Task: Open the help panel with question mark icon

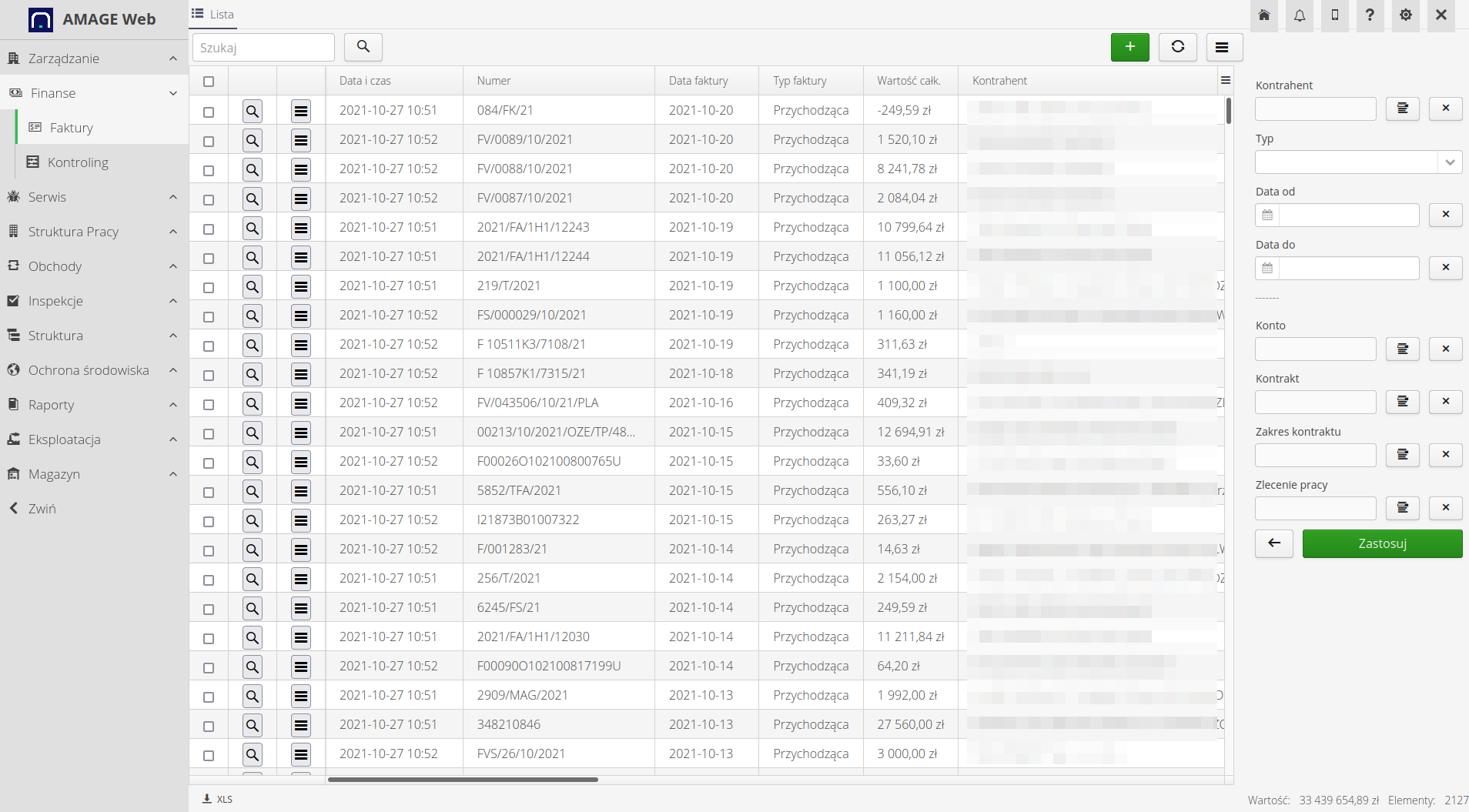Action: (x=1369, y=15)
